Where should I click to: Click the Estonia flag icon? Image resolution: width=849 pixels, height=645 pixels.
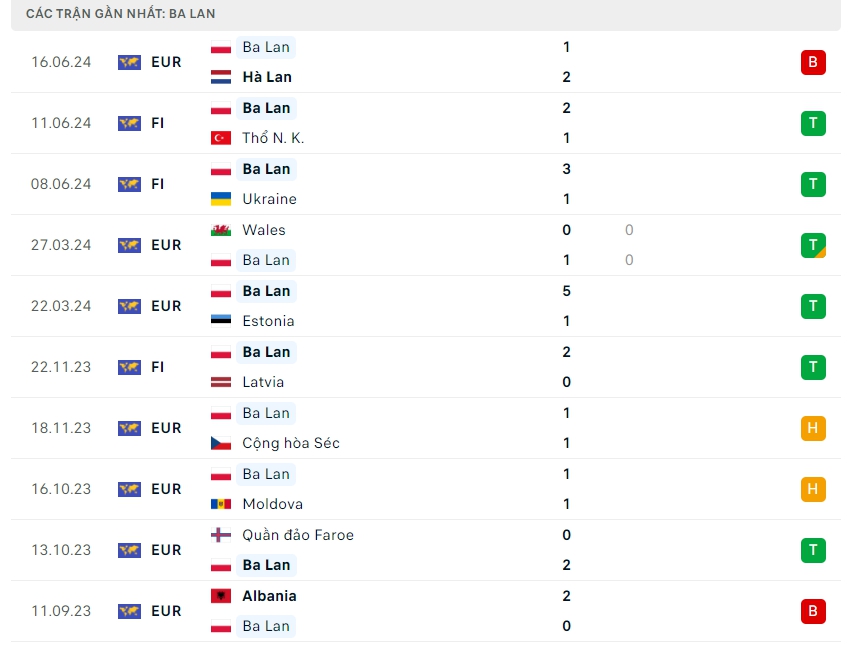pyautogui.click(x=221, y=321)
